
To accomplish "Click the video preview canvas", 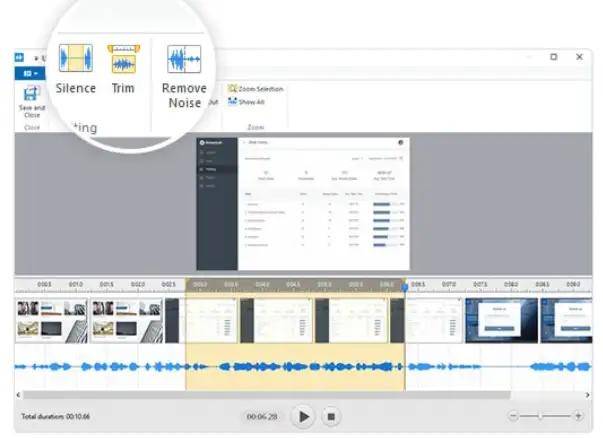I will coord(301,203).
